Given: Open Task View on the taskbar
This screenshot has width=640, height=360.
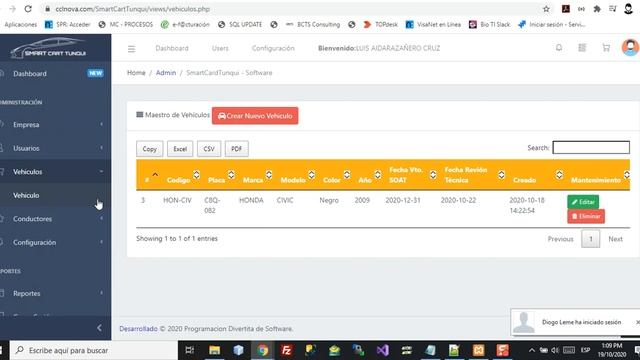Looking at the screenshot, I should click(190, 350).
